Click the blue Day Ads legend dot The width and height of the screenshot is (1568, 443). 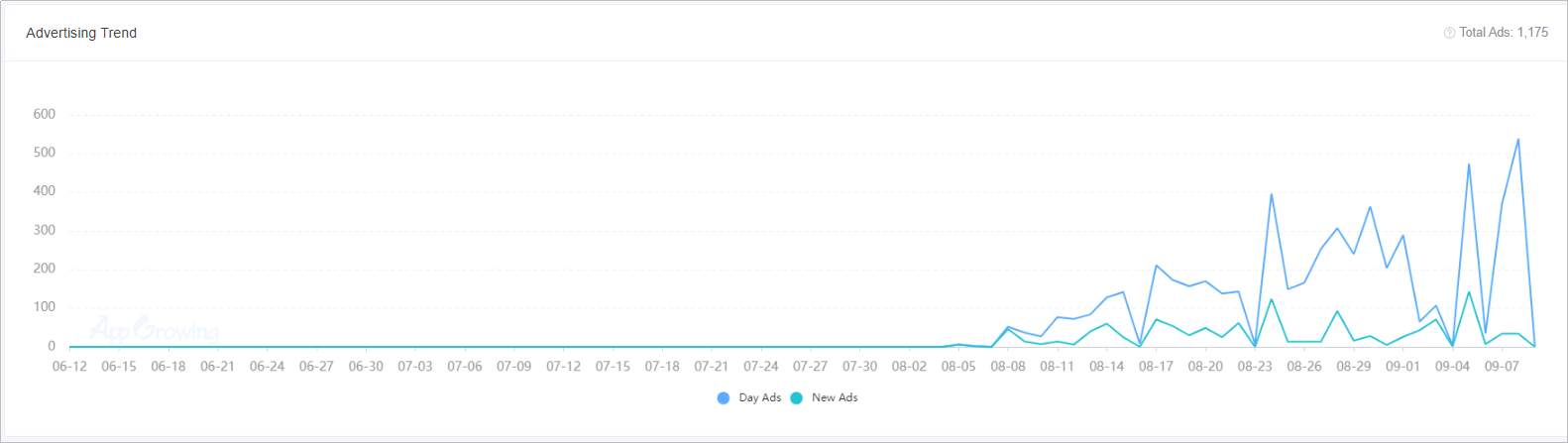[724, 398]
